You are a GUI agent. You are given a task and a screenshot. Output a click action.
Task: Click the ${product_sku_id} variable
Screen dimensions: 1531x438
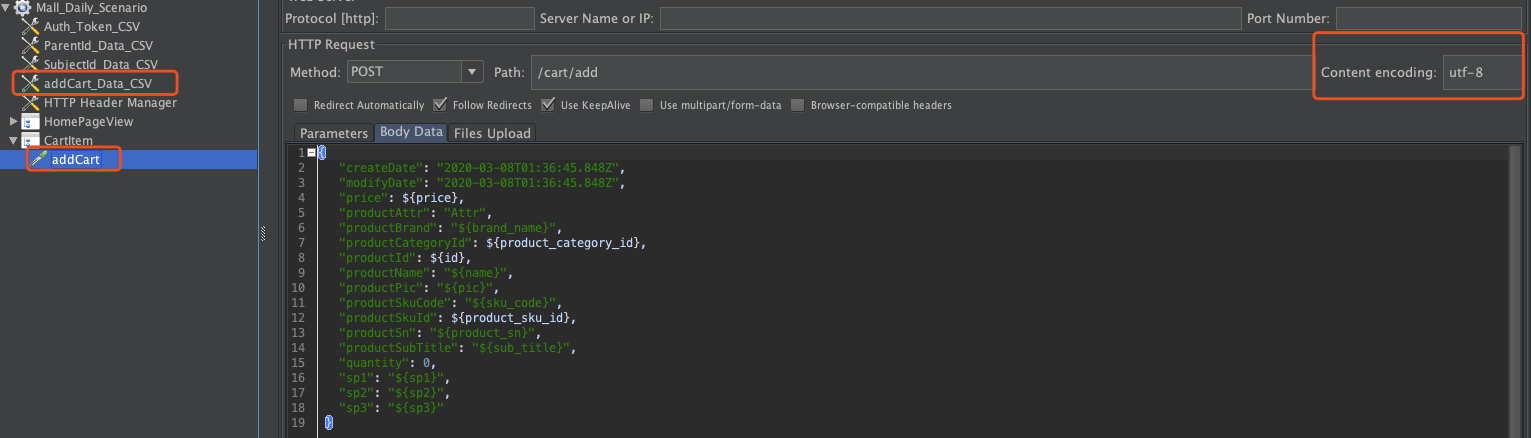point(510,318)
